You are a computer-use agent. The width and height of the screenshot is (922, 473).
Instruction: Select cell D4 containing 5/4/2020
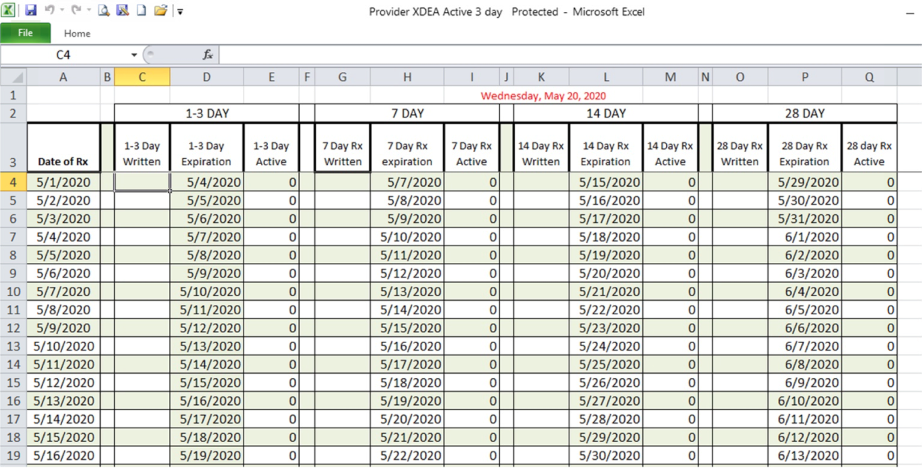(x=206, y=183)
